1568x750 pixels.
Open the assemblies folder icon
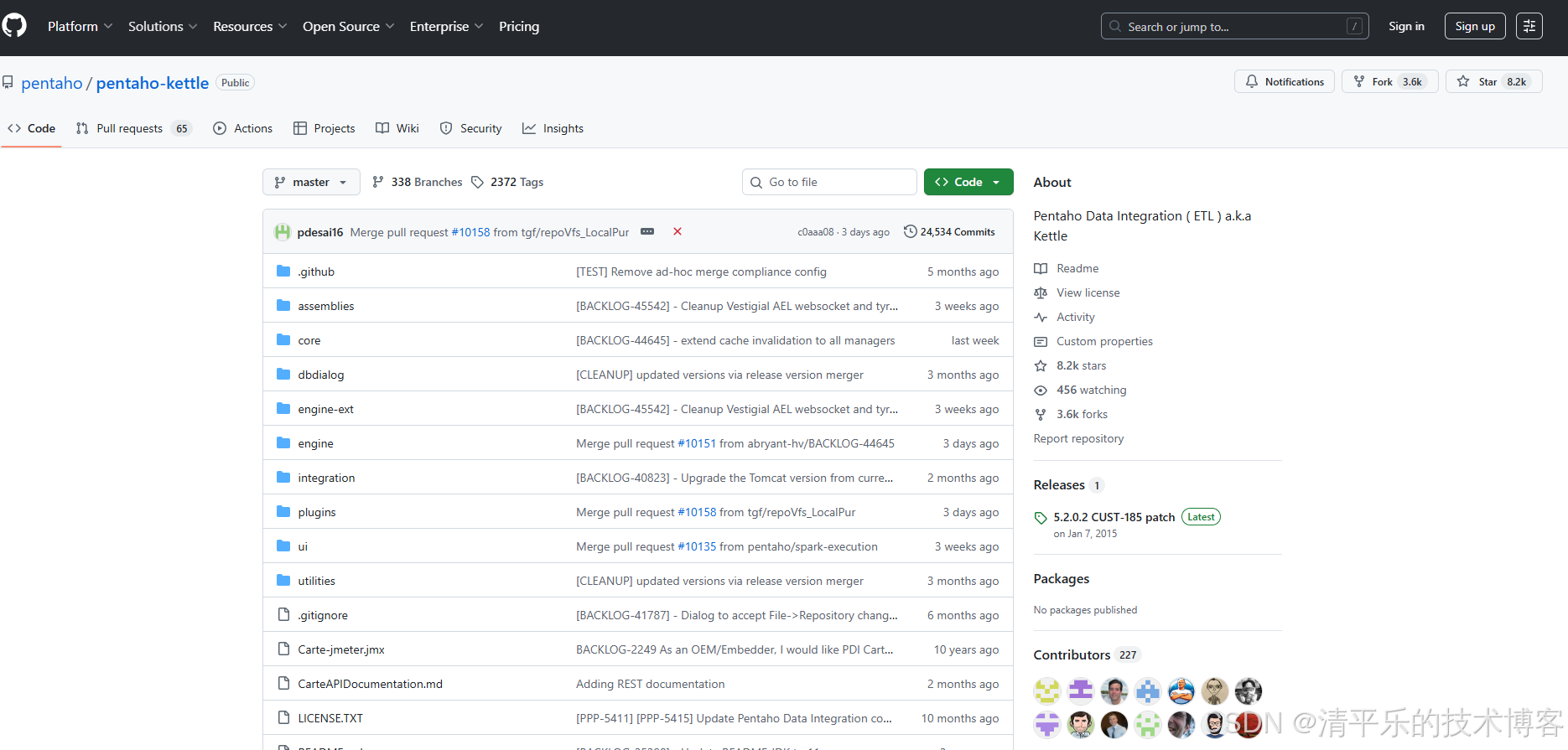[x=283, y=305]
